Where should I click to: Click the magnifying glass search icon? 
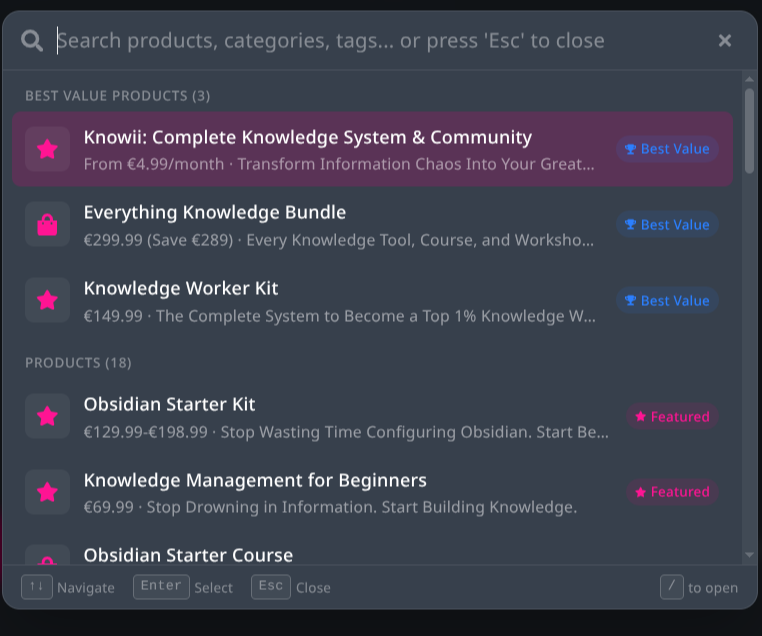32,40
